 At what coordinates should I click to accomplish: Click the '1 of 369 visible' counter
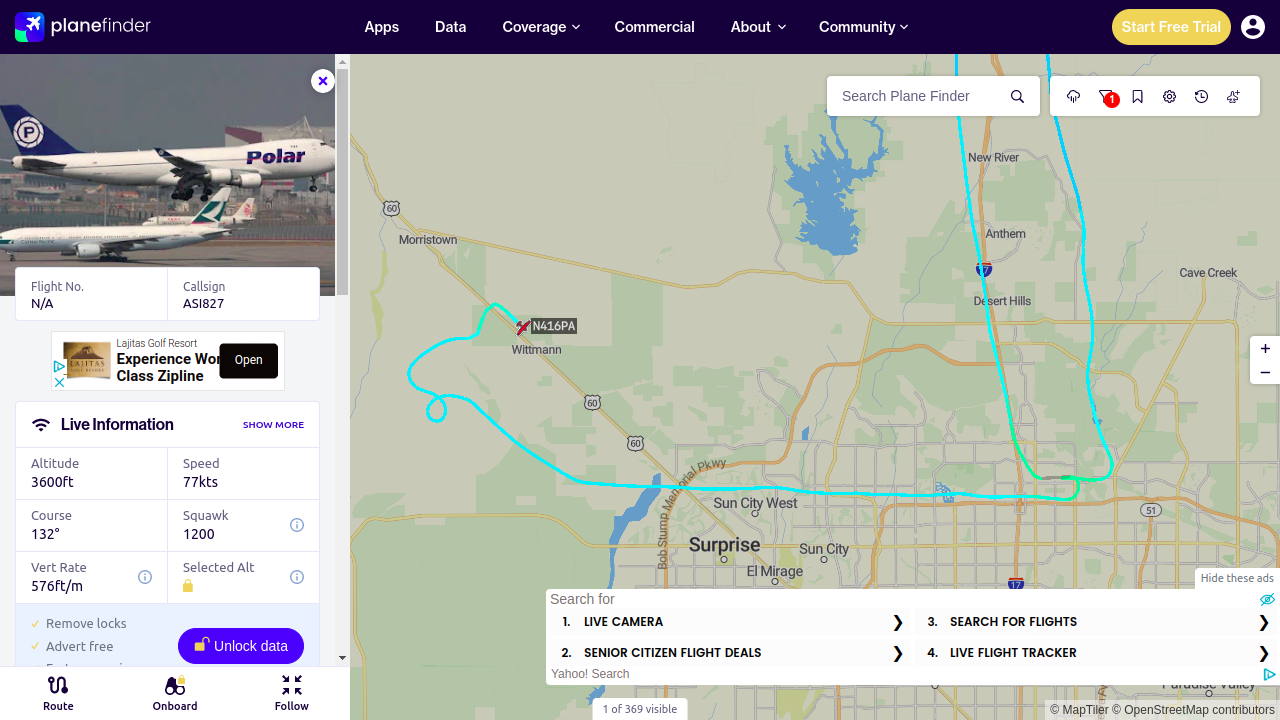[x=639, y=709]
